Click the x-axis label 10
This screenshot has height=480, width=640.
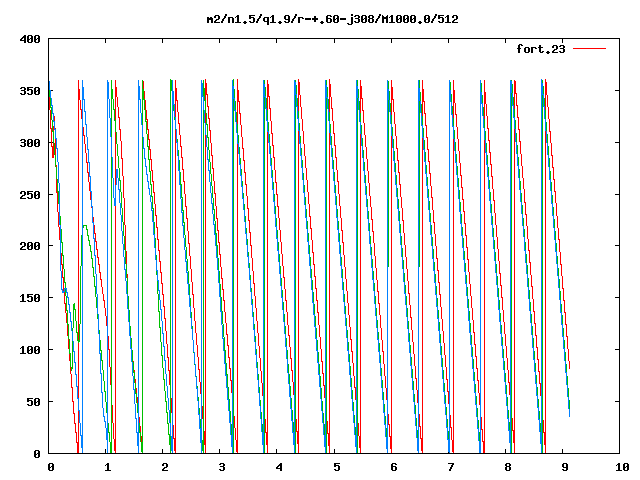(x=622, y=467)
